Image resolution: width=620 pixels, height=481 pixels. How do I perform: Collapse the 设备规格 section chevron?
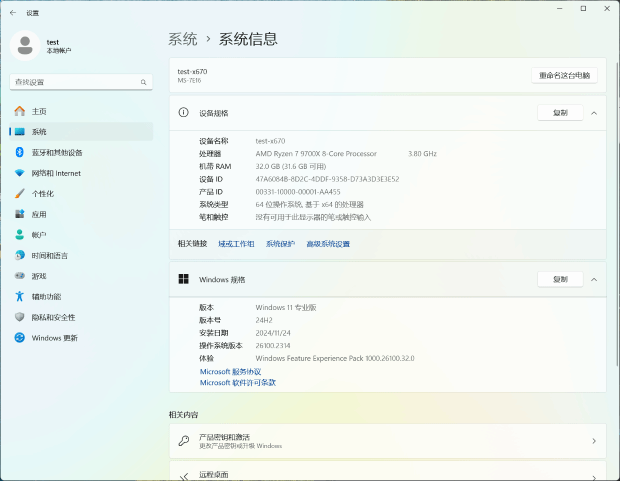coord(594,113)
